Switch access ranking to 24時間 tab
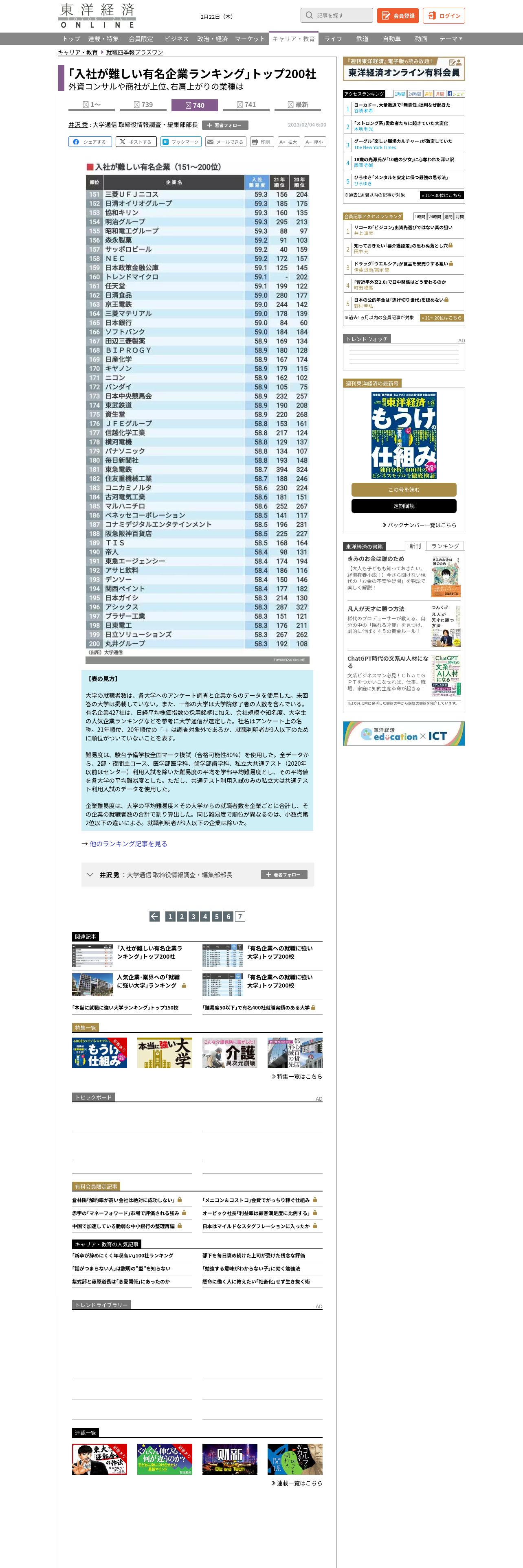 click(415, 94)
